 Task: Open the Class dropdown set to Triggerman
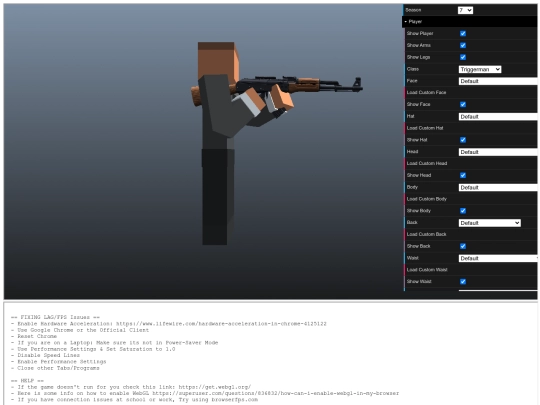click(x=480, y=69)
